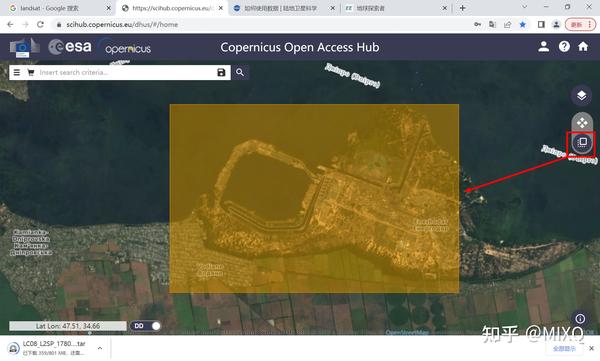Focus the Insert search criteria field
Viewport: 600px width, 361px height.
(x=126, y=72)
